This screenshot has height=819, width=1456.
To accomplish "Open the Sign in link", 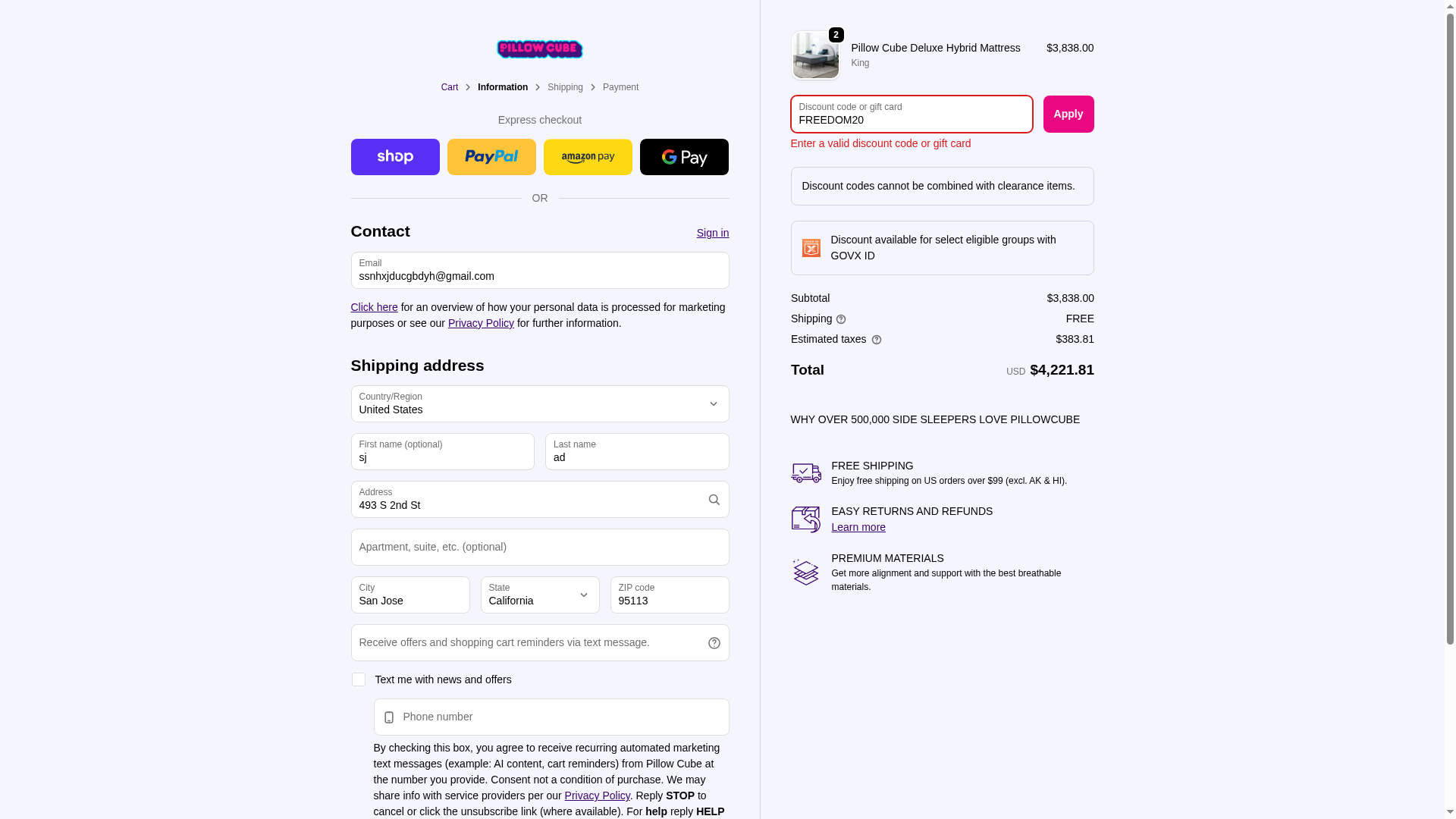I will tap(713, 233).
